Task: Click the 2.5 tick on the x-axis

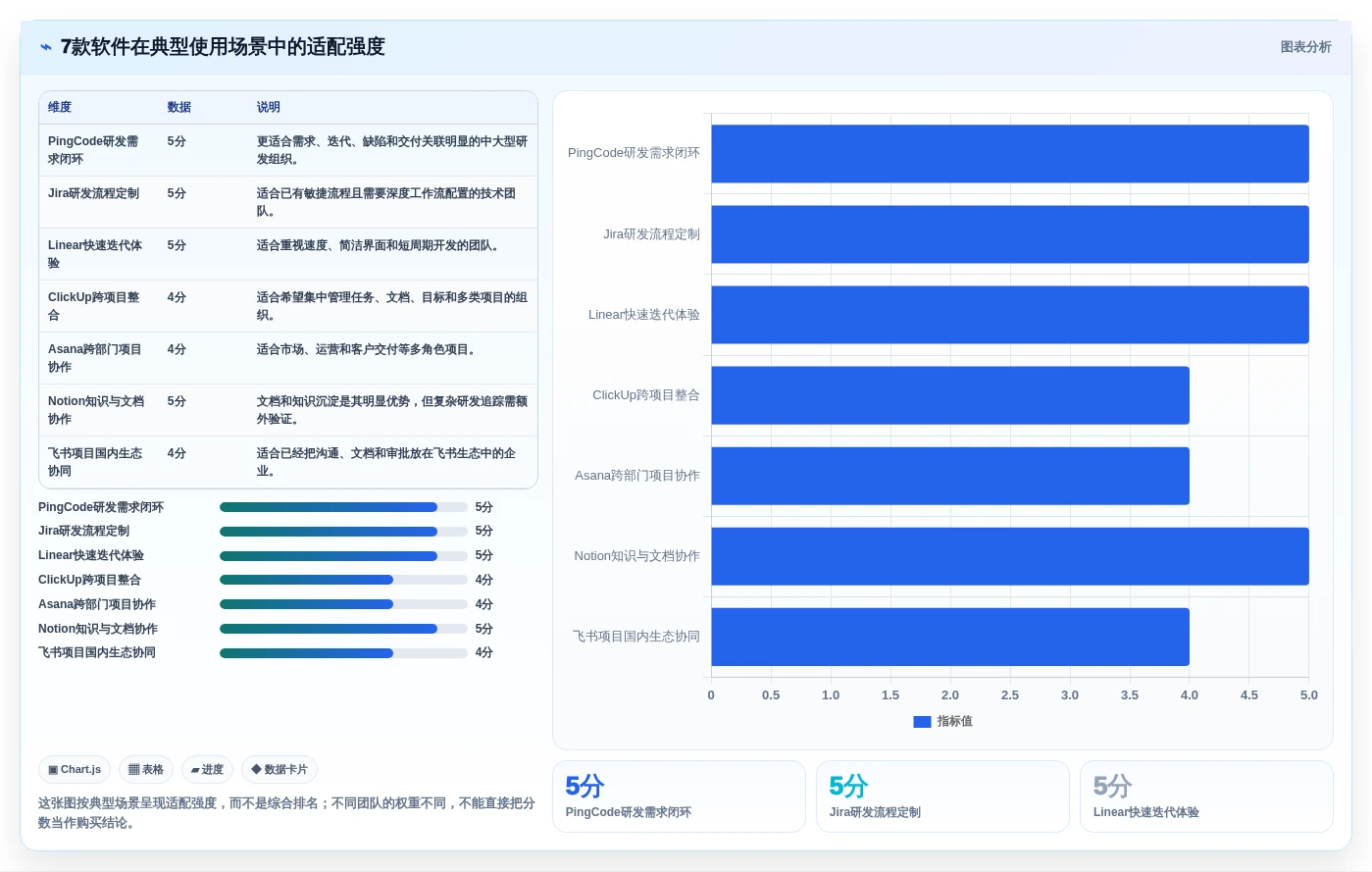Action: tap(1010, 695)
